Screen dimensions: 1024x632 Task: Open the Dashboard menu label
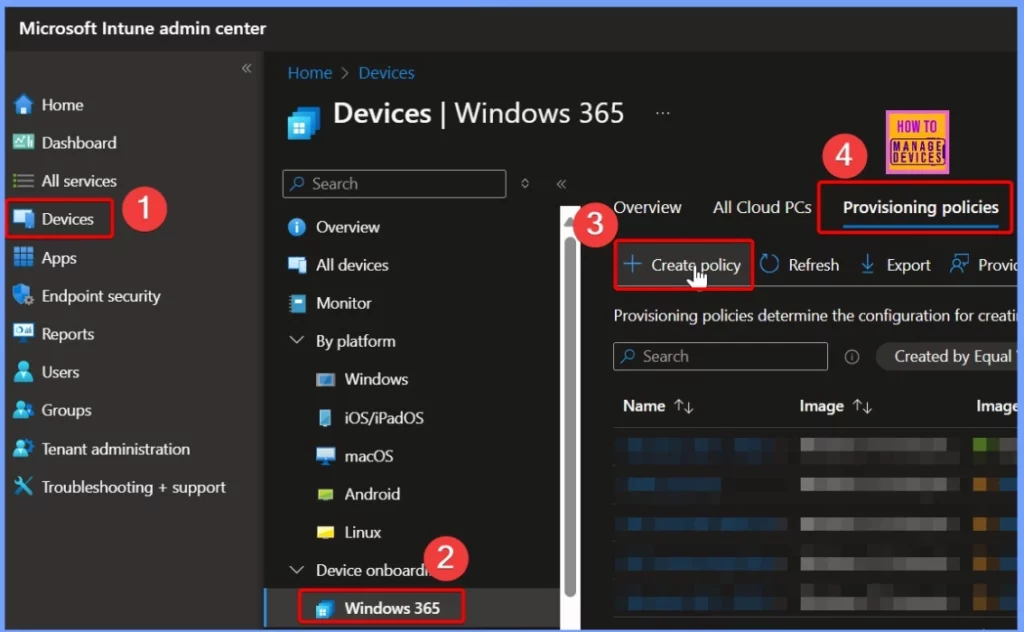tap(79, 142)
